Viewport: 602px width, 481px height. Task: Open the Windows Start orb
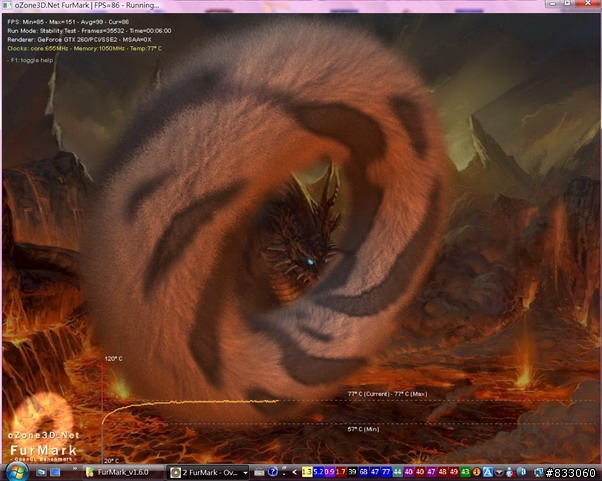pyautogui.click(x=17, y=472)
